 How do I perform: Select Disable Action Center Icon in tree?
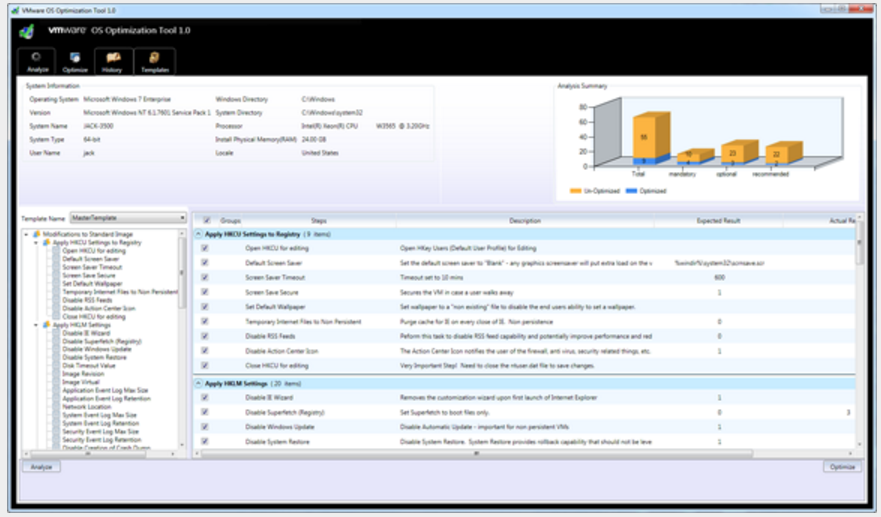click(98, 309)
